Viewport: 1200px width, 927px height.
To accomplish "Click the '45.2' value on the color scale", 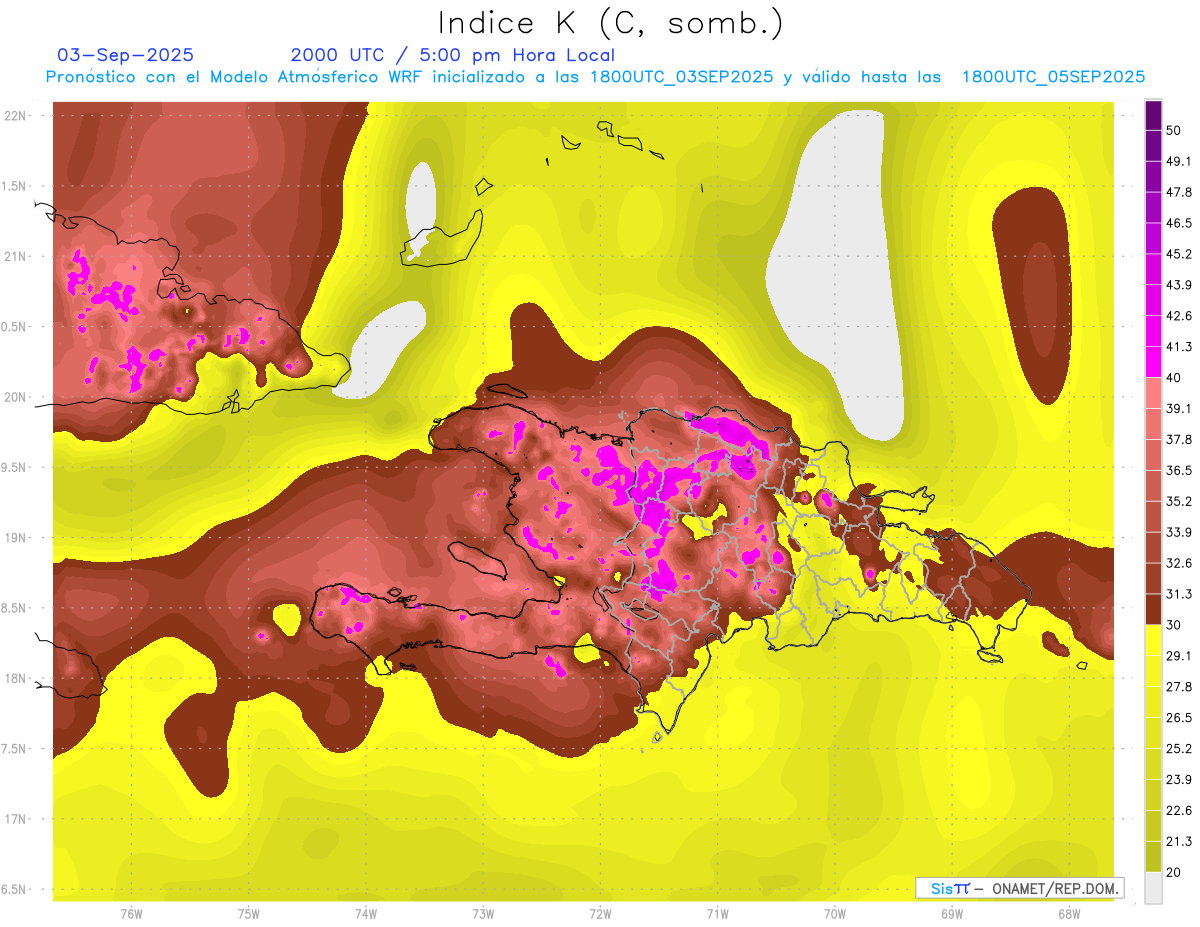I will click(1178, 254).
